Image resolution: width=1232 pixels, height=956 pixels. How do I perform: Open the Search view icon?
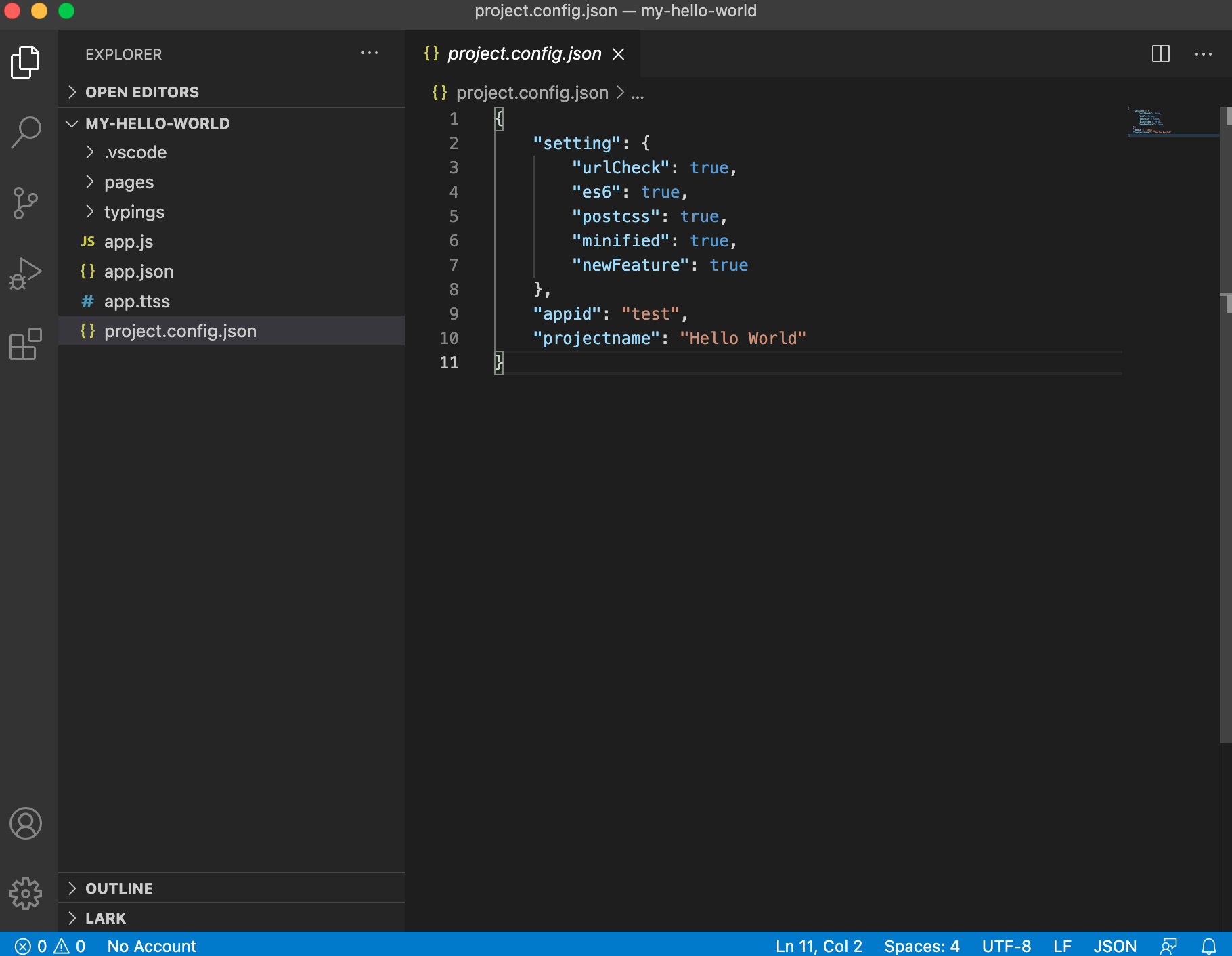(x=26, y=132)
